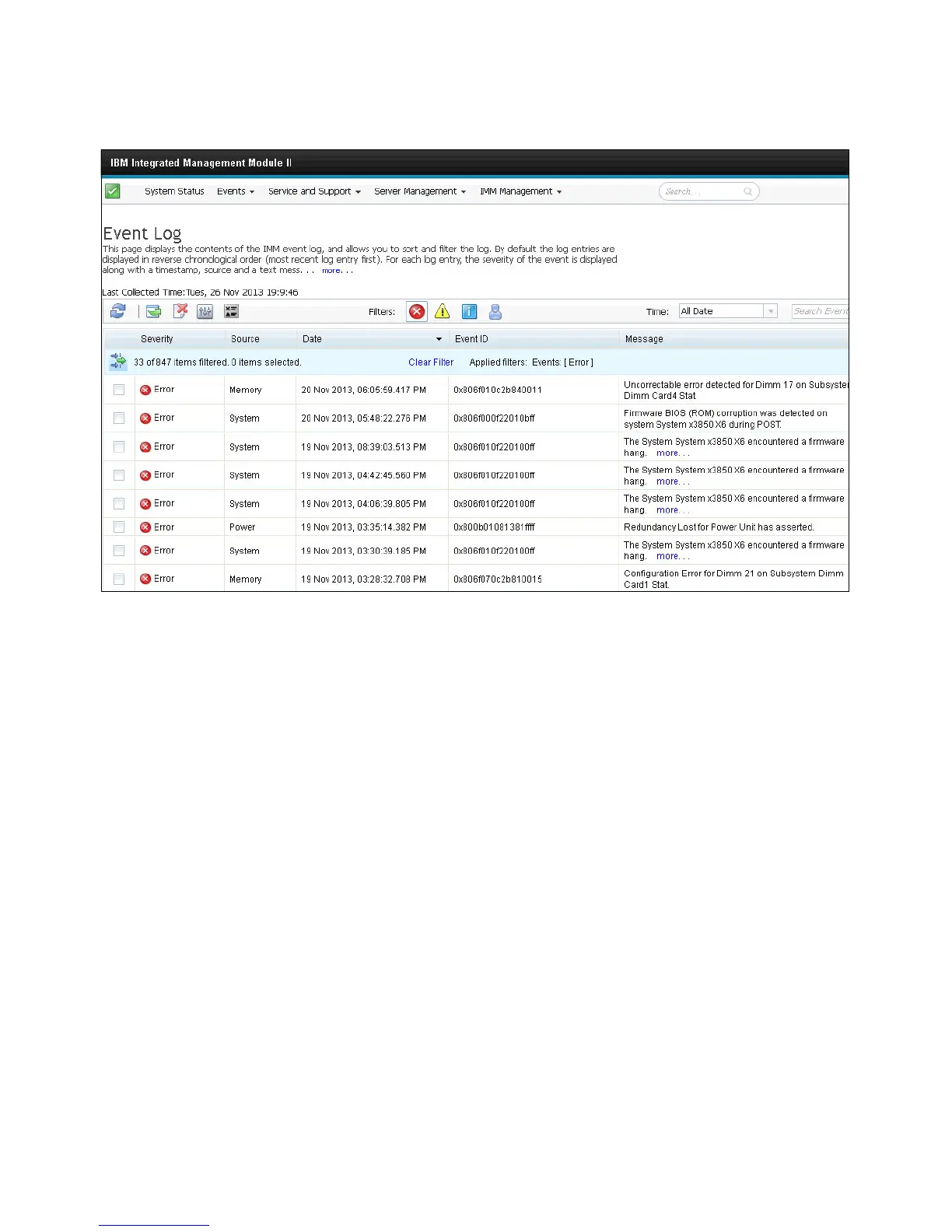
Task: Sort by the Message column header
Action: click(x=644, y=339)
